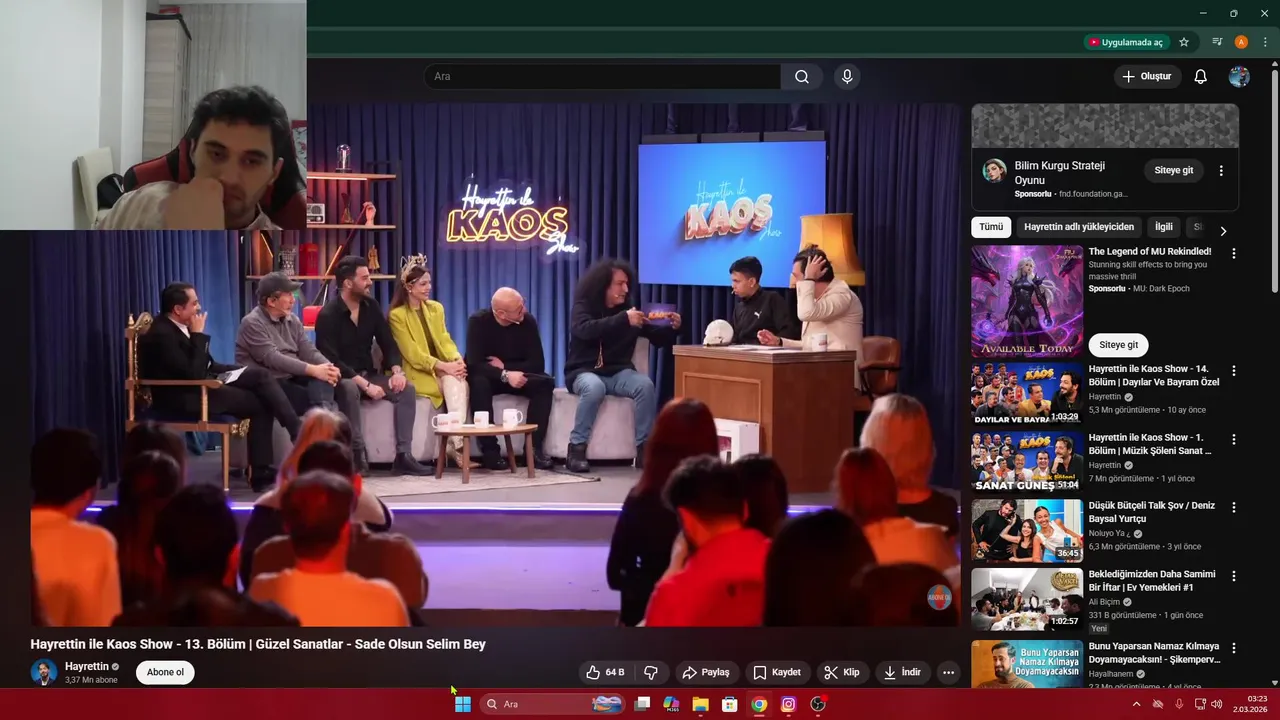Bookmark this page with the star icon
The width and height of the screenshot is (1280, 720).
pos(1184,42)
